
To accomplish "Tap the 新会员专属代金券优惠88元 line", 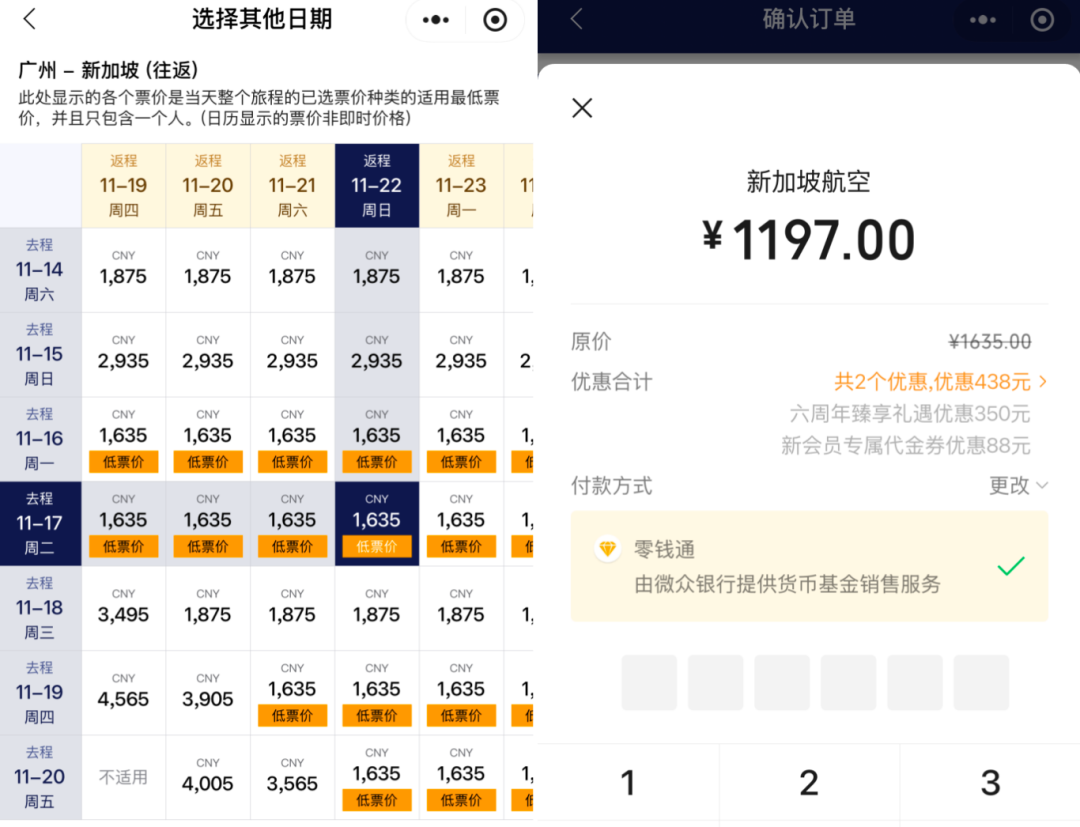I will point(906,446).
